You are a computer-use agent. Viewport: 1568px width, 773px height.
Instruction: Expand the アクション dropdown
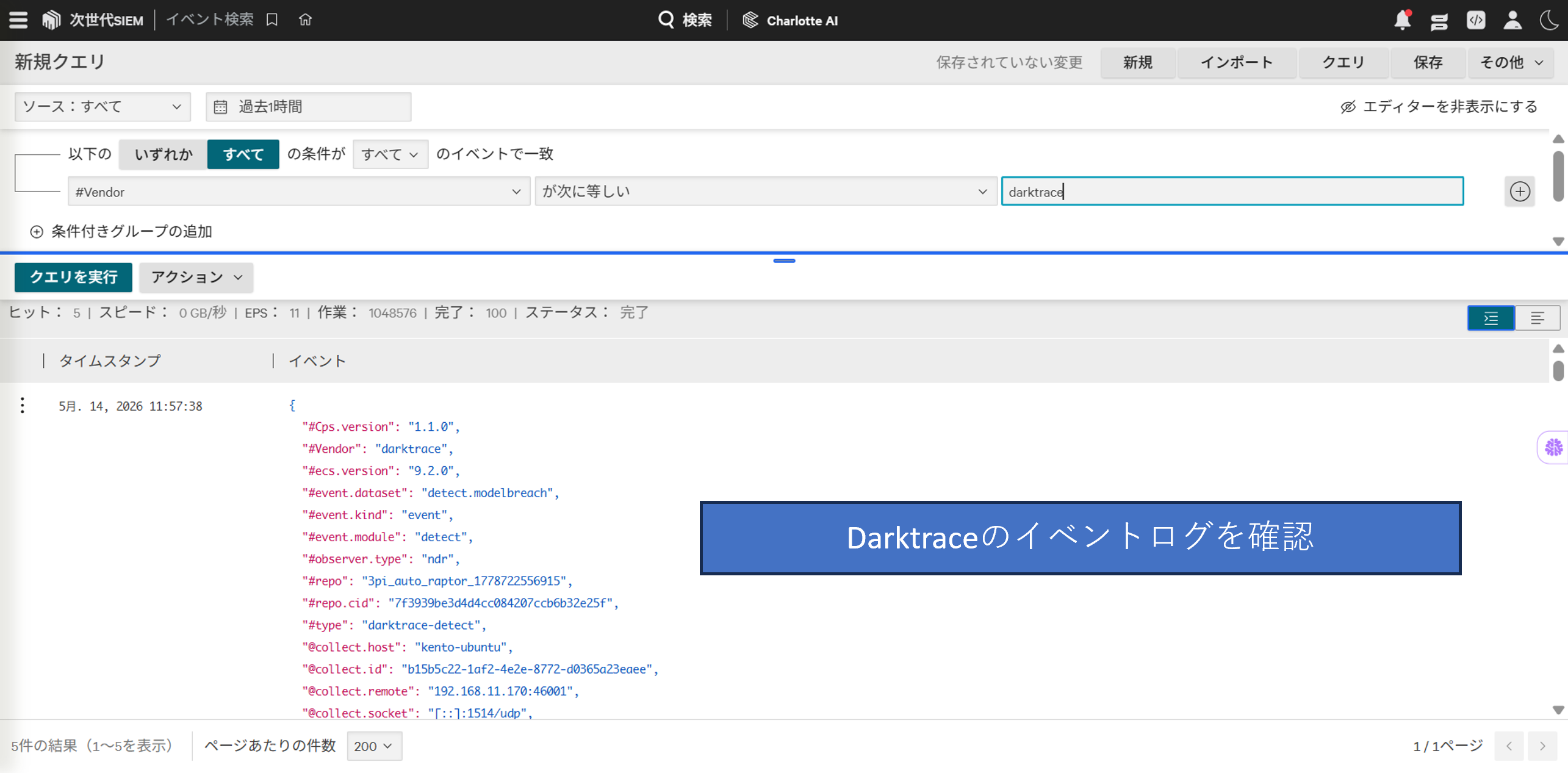coord(196,278)
